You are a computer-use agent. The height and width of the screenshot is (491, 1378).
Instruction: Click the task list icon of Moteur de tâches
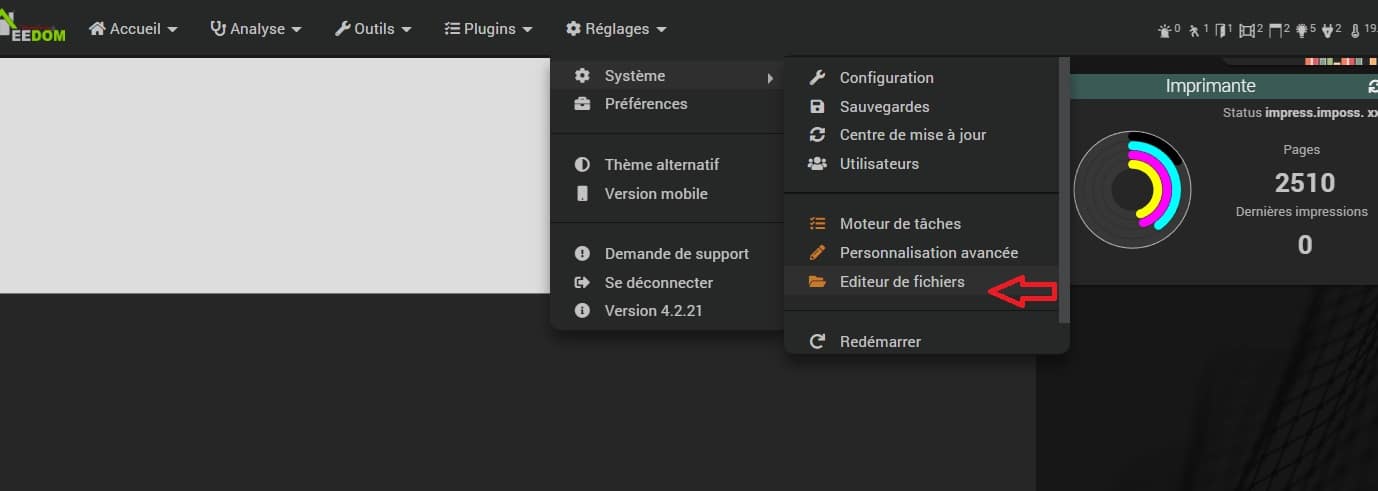(817, 224)
